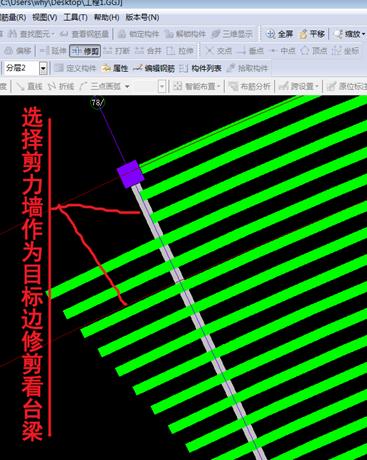Click the 布筋分析 icon
The image size is (367, 460).
(233, 86)
